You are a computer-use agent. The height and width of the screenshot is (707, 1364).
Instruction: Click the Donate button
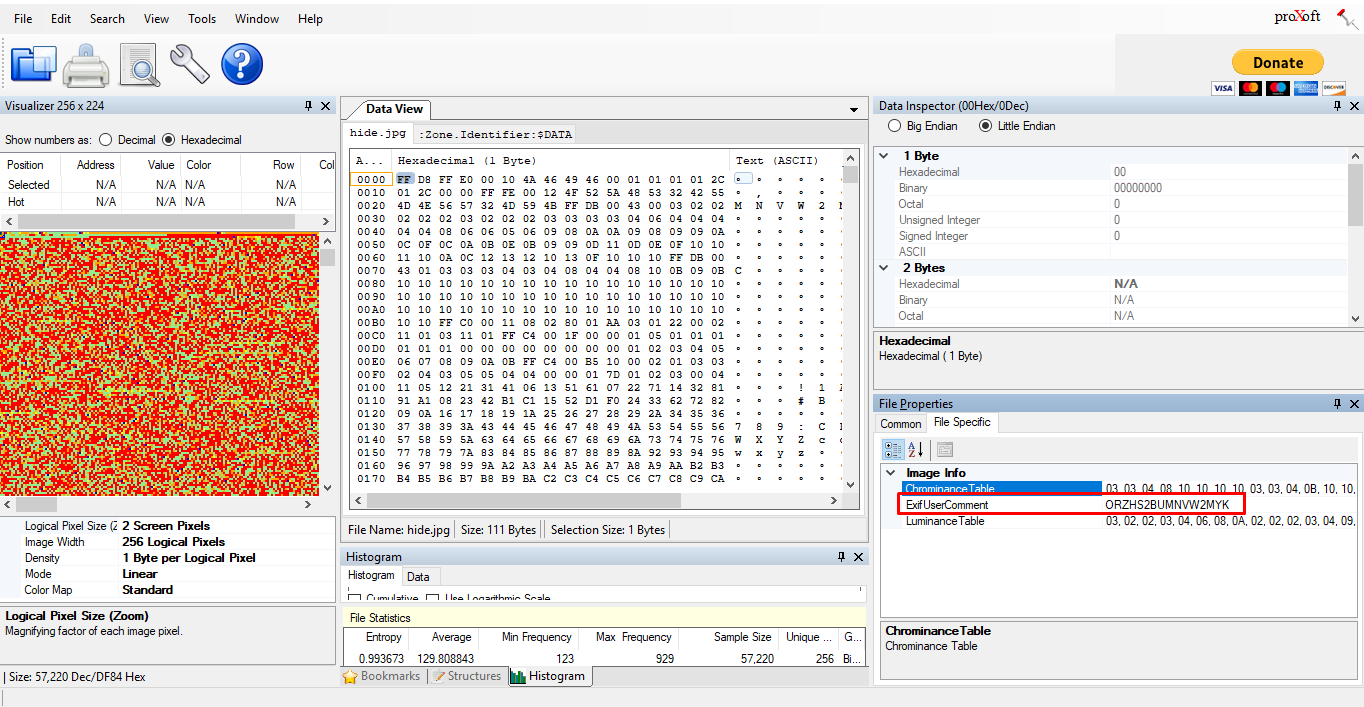[1277, 62]
